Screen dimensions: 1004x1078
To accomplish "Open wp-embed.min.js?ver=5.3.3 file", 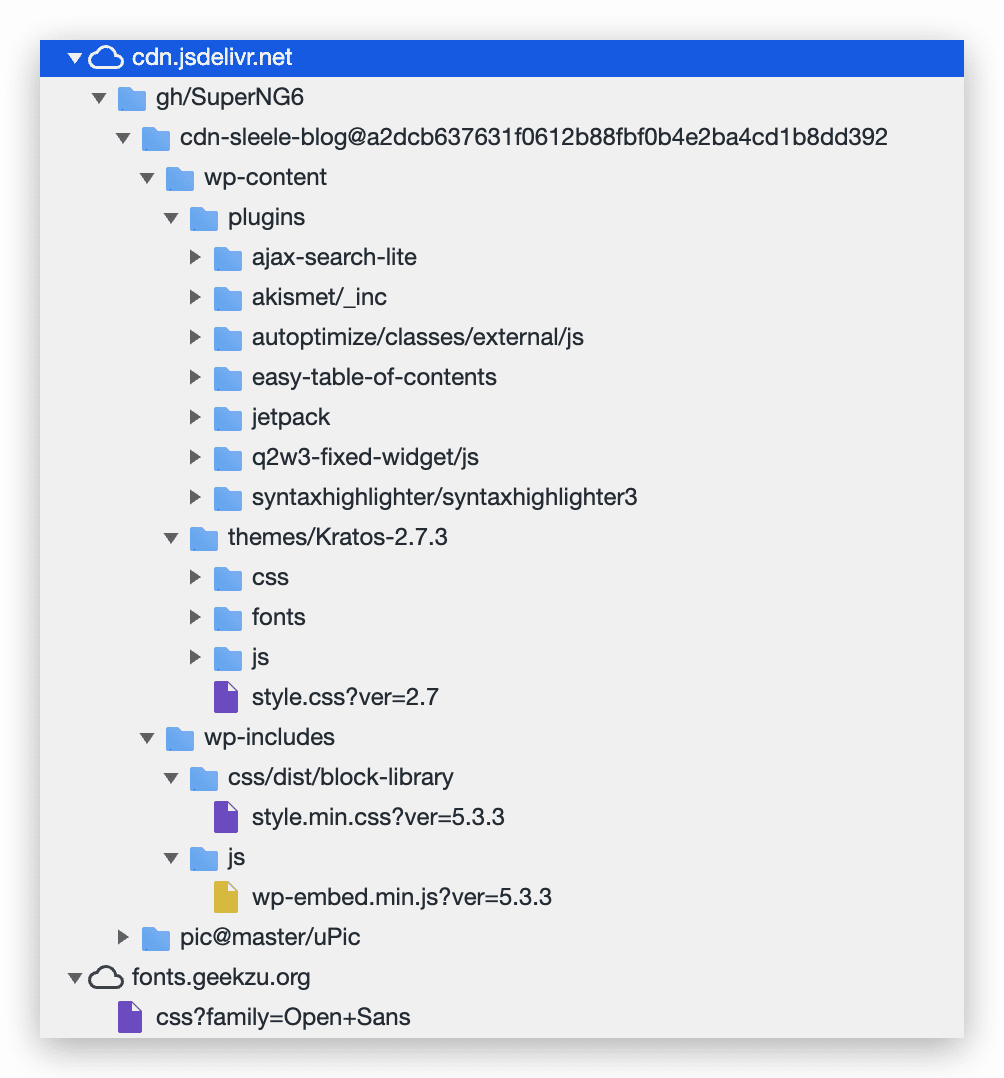I will (402, 897).
